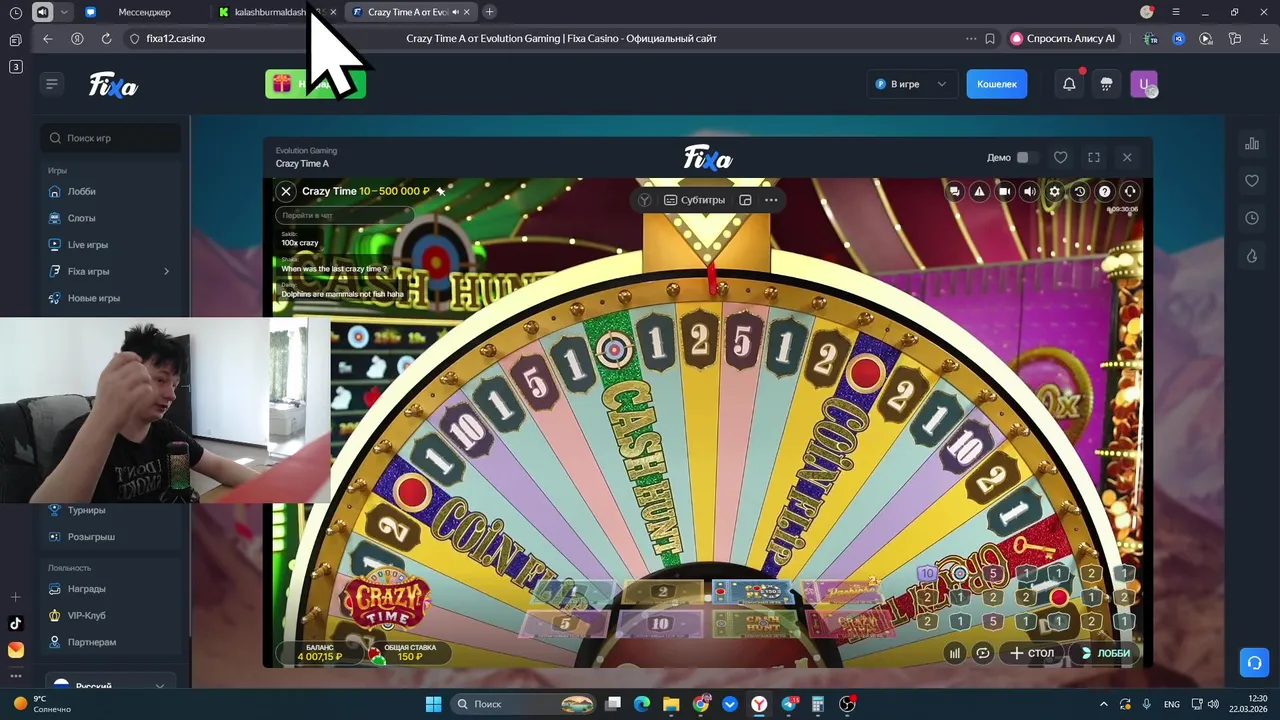Screen dimensions: 1280x720
Task: Collapse the sidebar with hamburger icon
Action: (52, 84)
